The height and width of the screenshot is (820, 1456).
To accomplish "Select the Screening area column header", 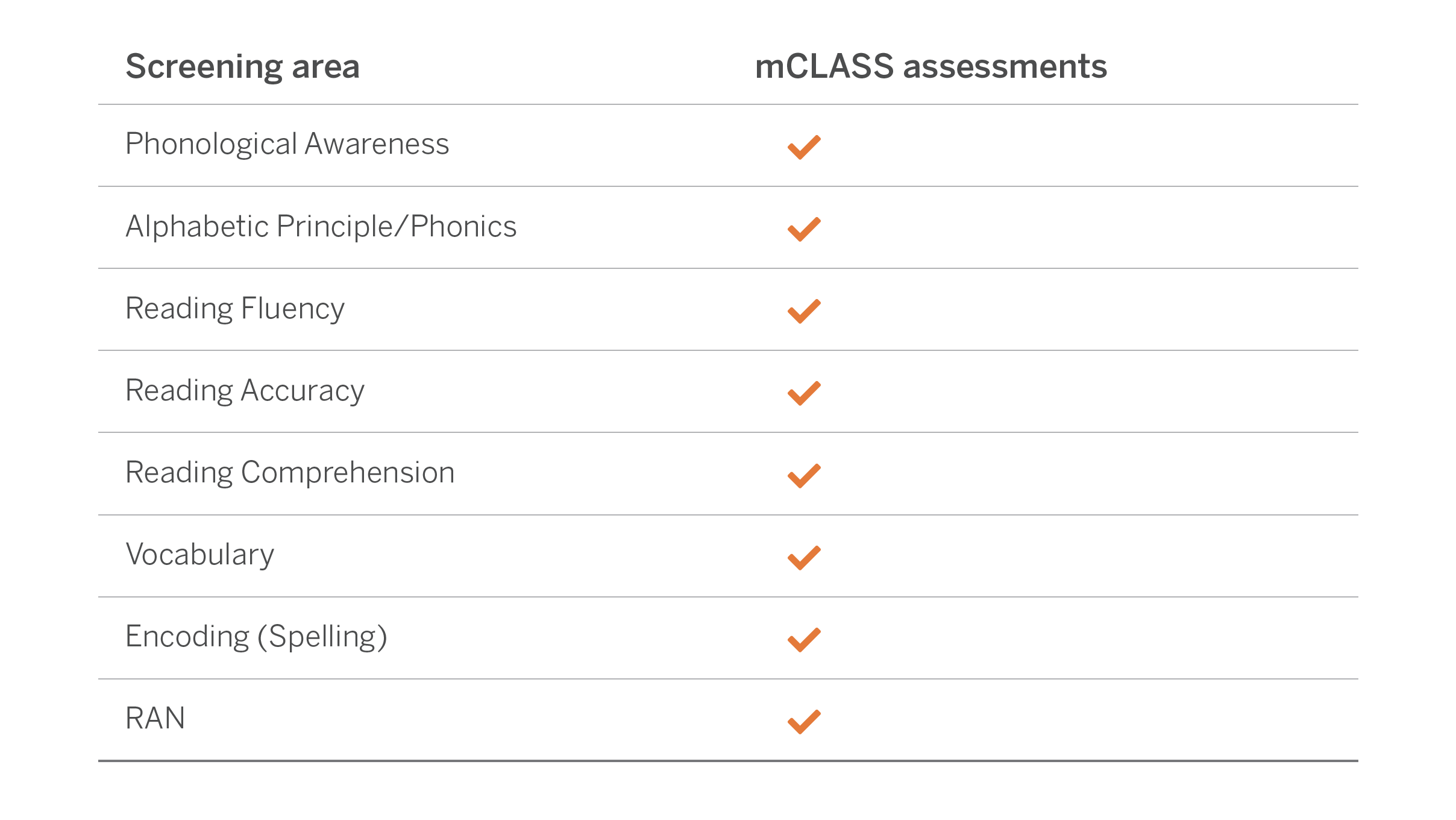I will click(x=242, y=66).
